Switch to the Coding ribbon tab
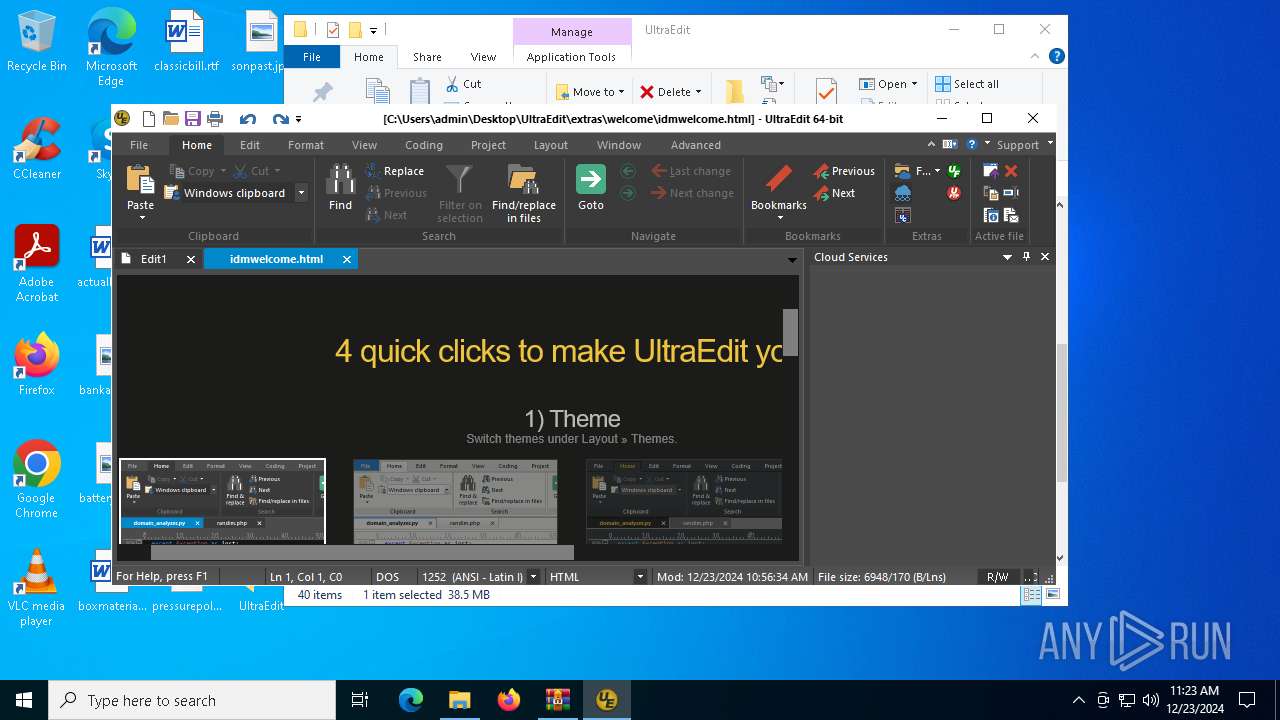This screenshot has height=720, width=1280. [x=424, y=145]
